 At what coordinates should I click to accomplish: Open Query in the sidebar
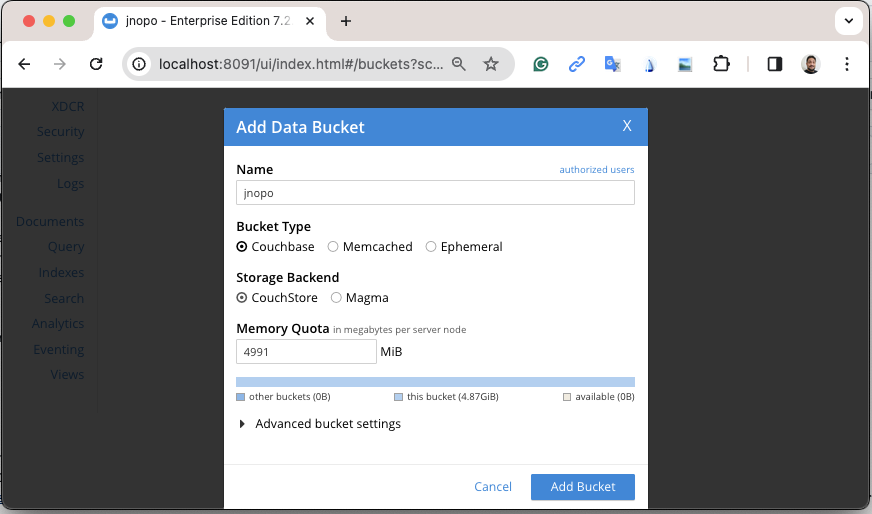(x=66, y=247)
